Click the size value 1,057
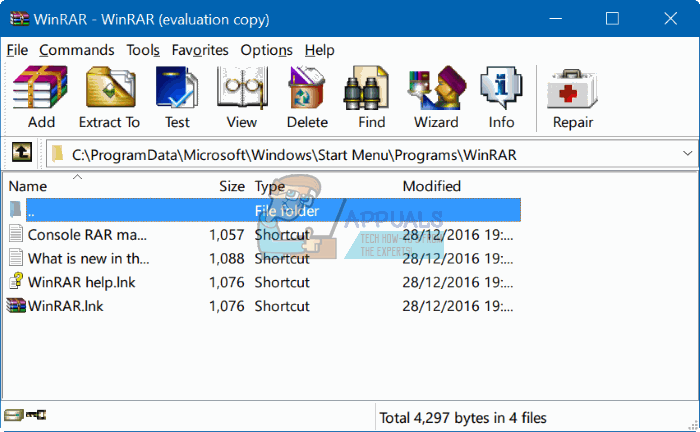Image resolution: width=700 pixels, height=432 pixels. coord(227,235)
